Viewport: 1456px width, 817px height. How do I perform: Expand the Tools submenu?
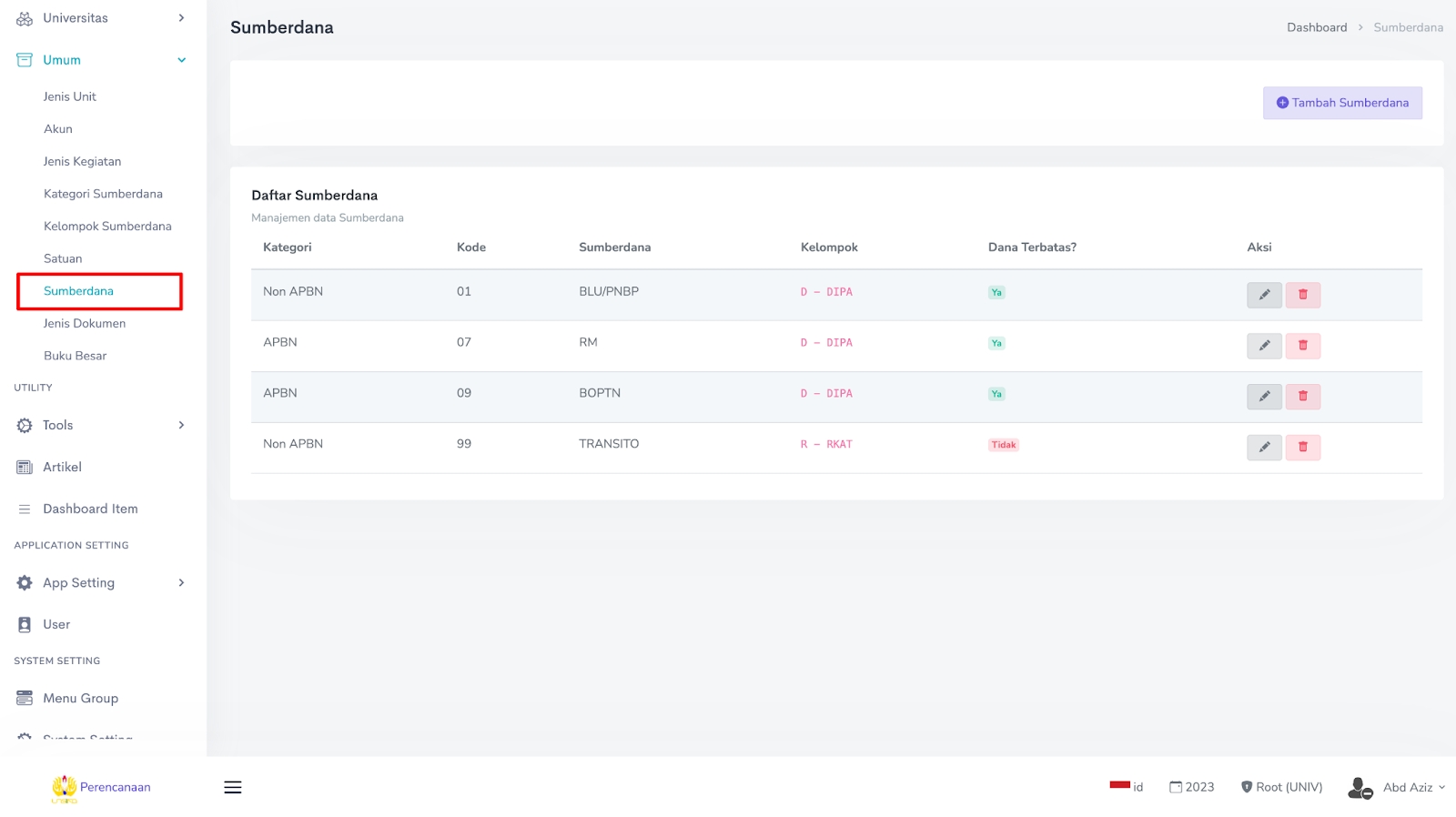pos(100,426)
